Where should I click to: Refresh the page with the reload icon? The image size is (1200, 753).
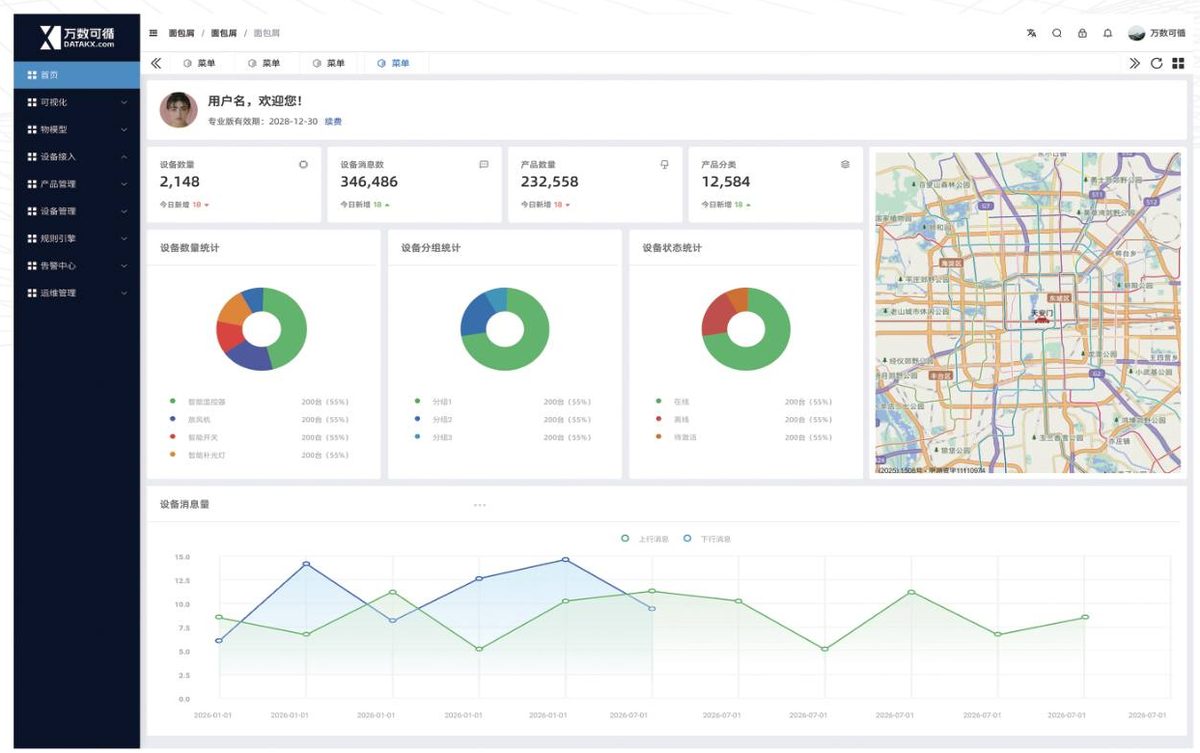[1157, 63]
